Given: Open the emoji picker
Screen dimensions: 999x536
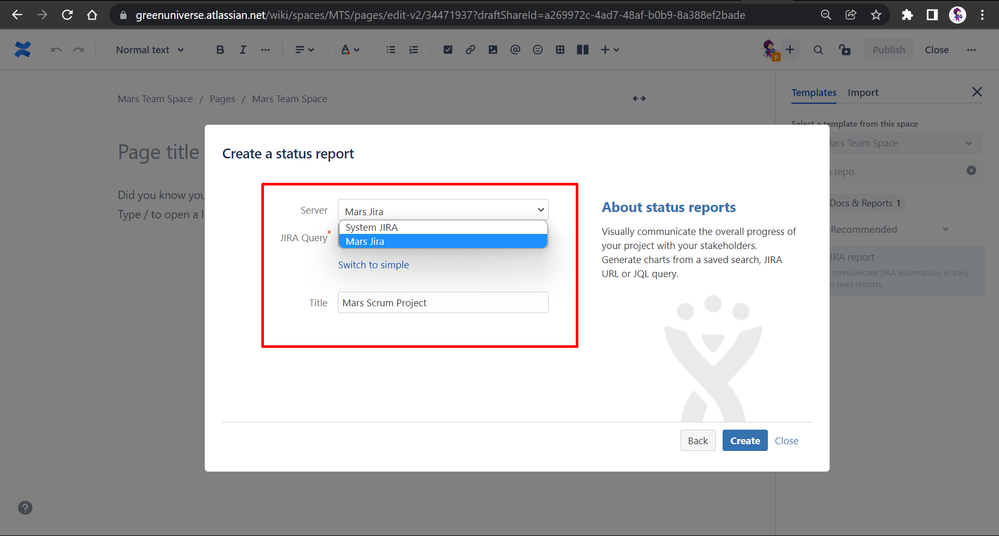Looking at the screenshot, I should [x=538, y=50].
